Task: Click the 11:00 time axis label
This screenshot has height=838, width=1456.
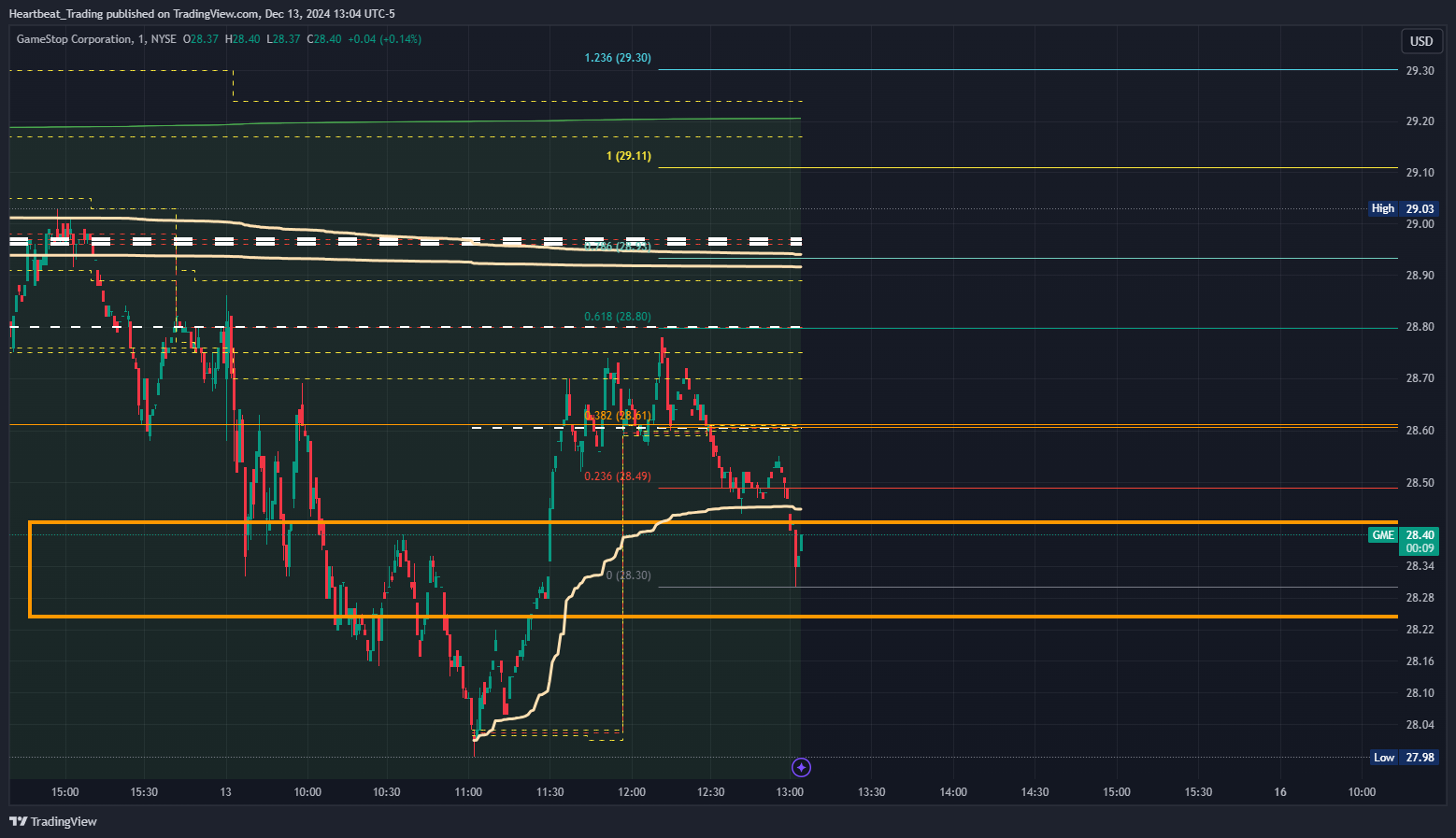Action: [468, 792]
